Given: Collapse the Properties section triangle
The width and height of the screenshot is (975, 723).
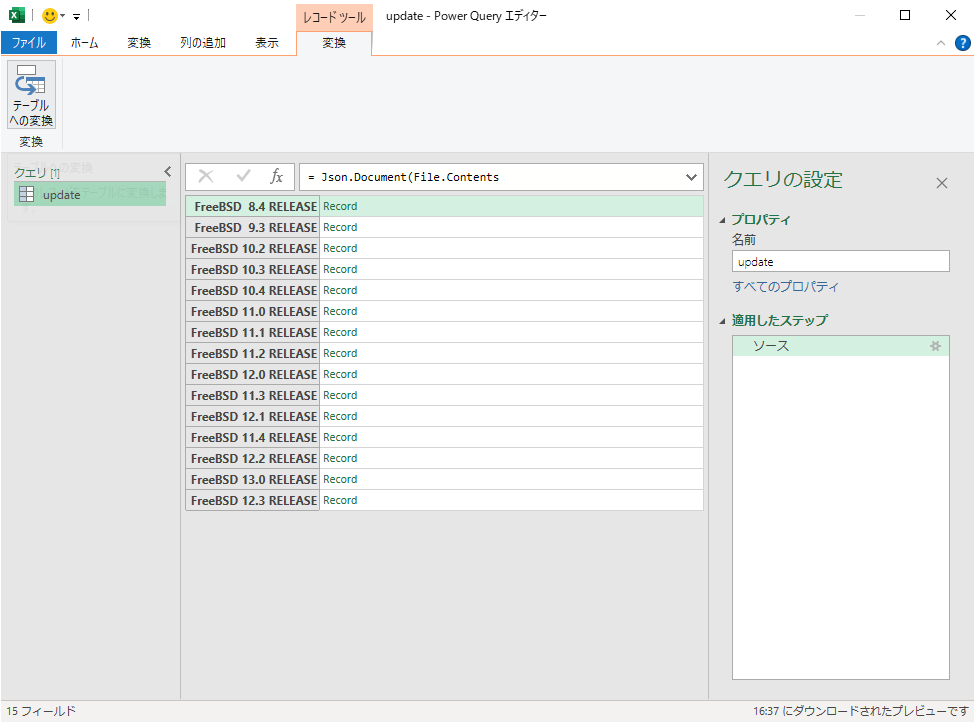Looking at the screenshot, I should tap(723, 220).
